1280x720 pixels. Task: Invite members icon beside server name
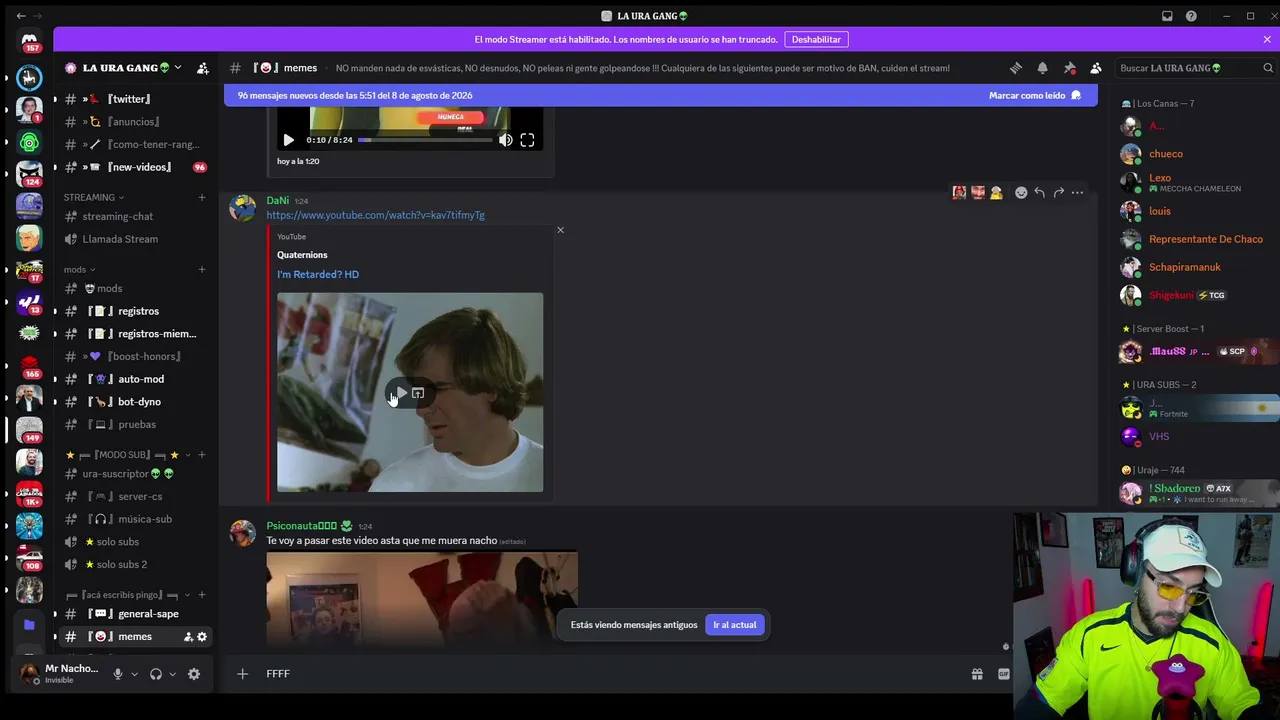point(203,68)
